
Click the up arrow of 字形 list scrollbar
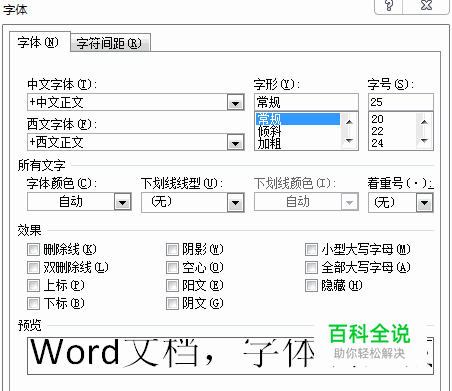pyautogui.click(x=349, y=122)
